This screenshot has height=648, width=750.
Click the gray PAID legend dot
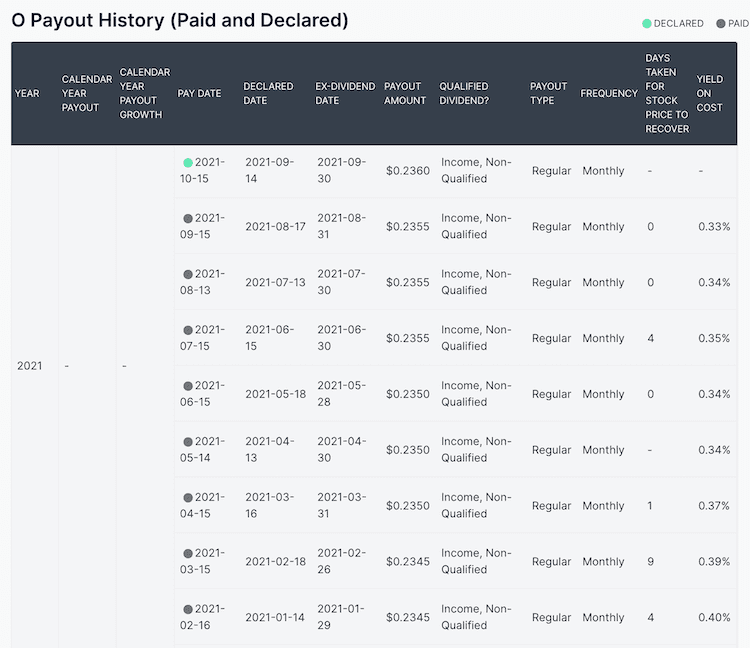[721, 23]
